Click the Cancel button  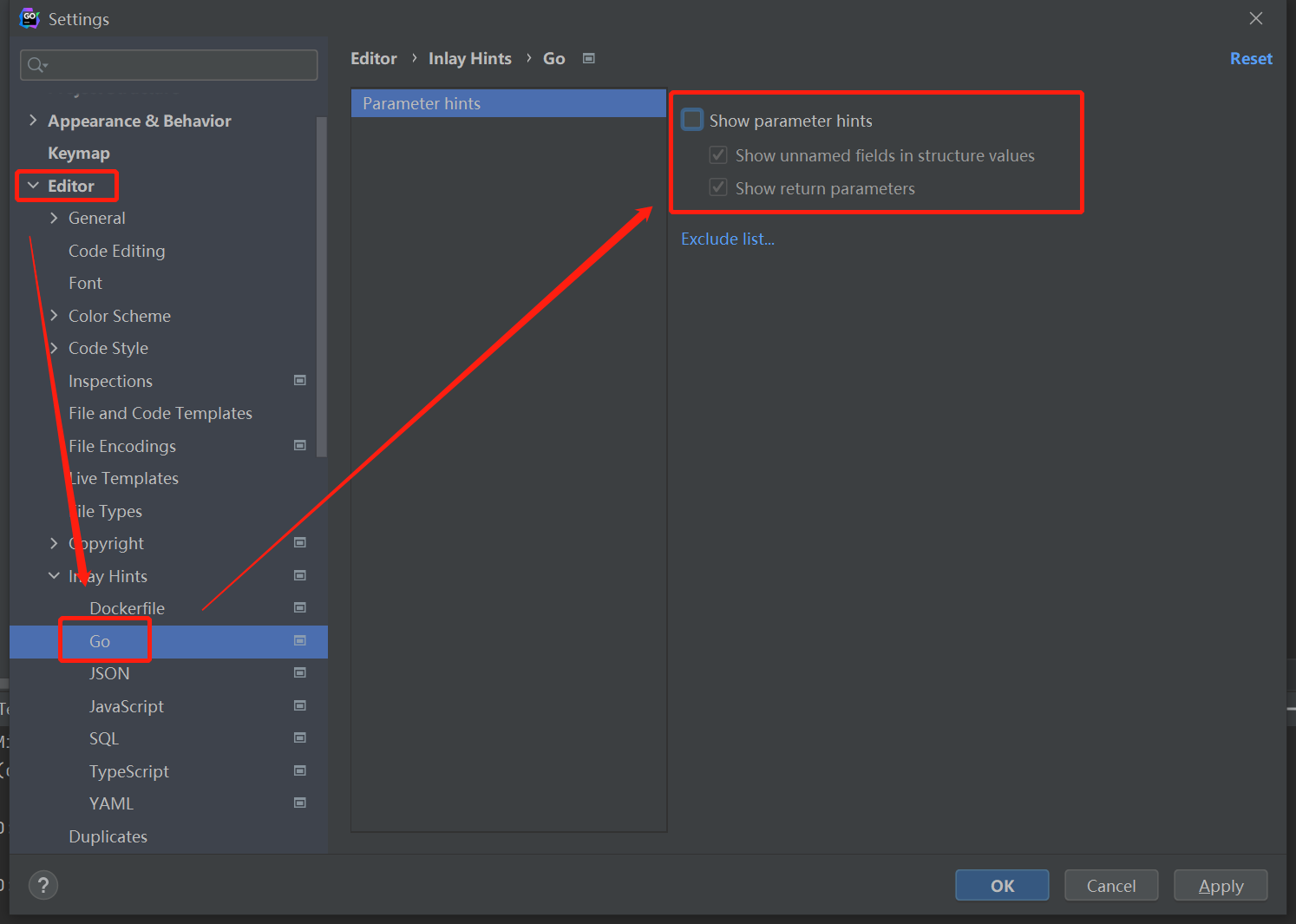point(1111,885)
